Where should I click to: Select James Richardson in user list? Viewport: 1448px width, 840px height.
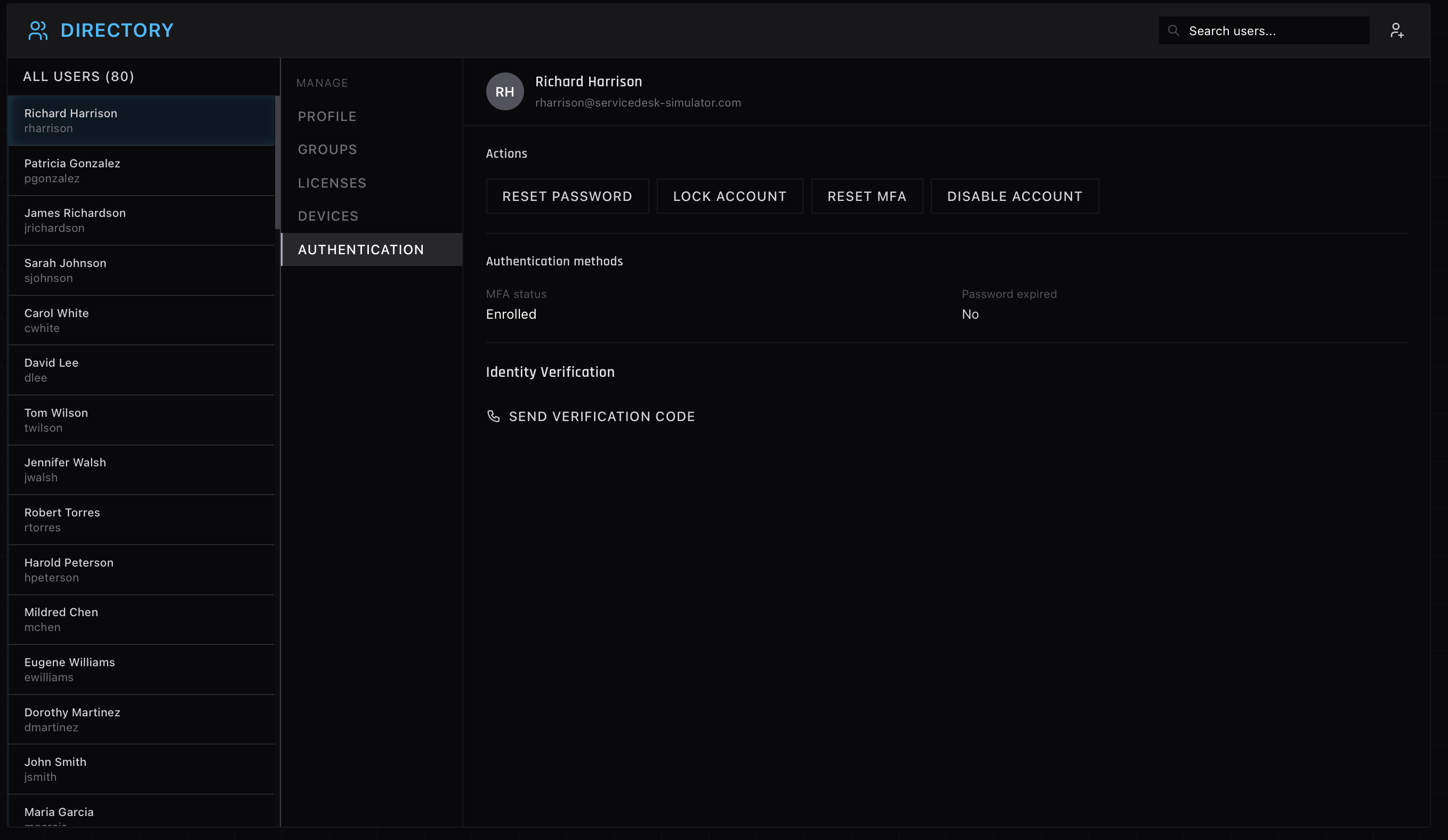click(141, 221)
